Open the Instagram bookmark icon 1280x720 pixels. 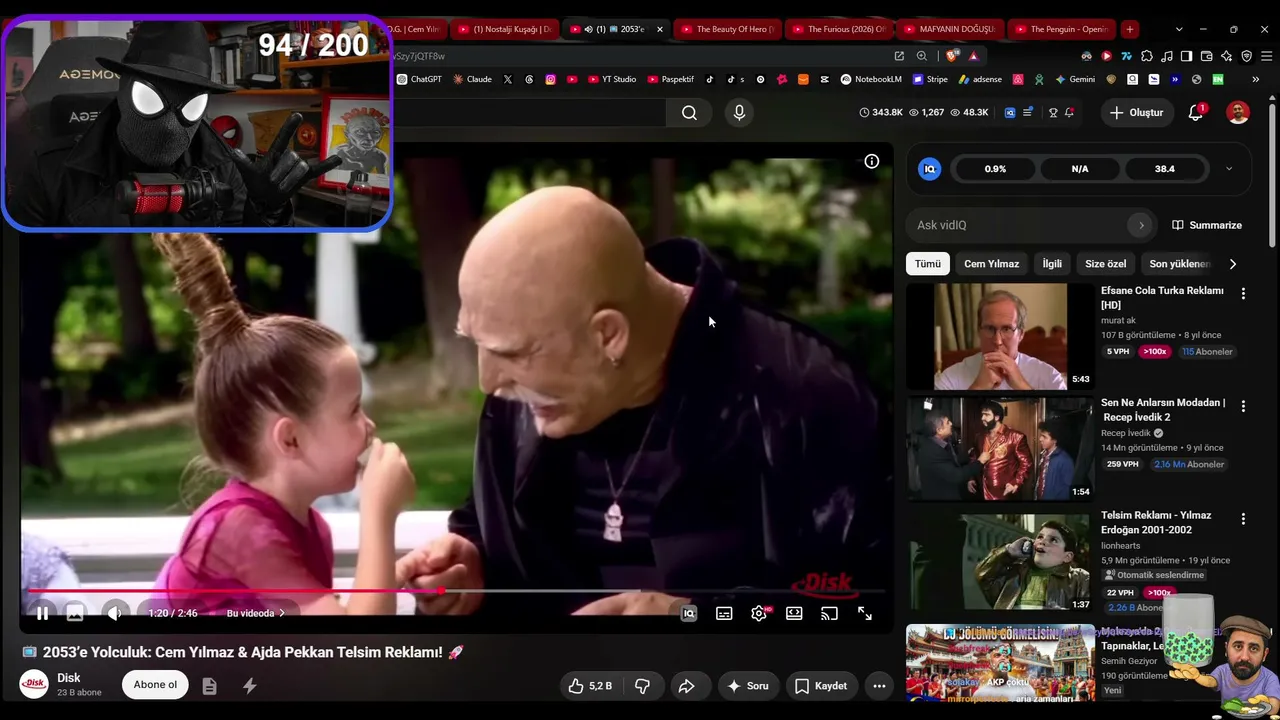(550, 79)
